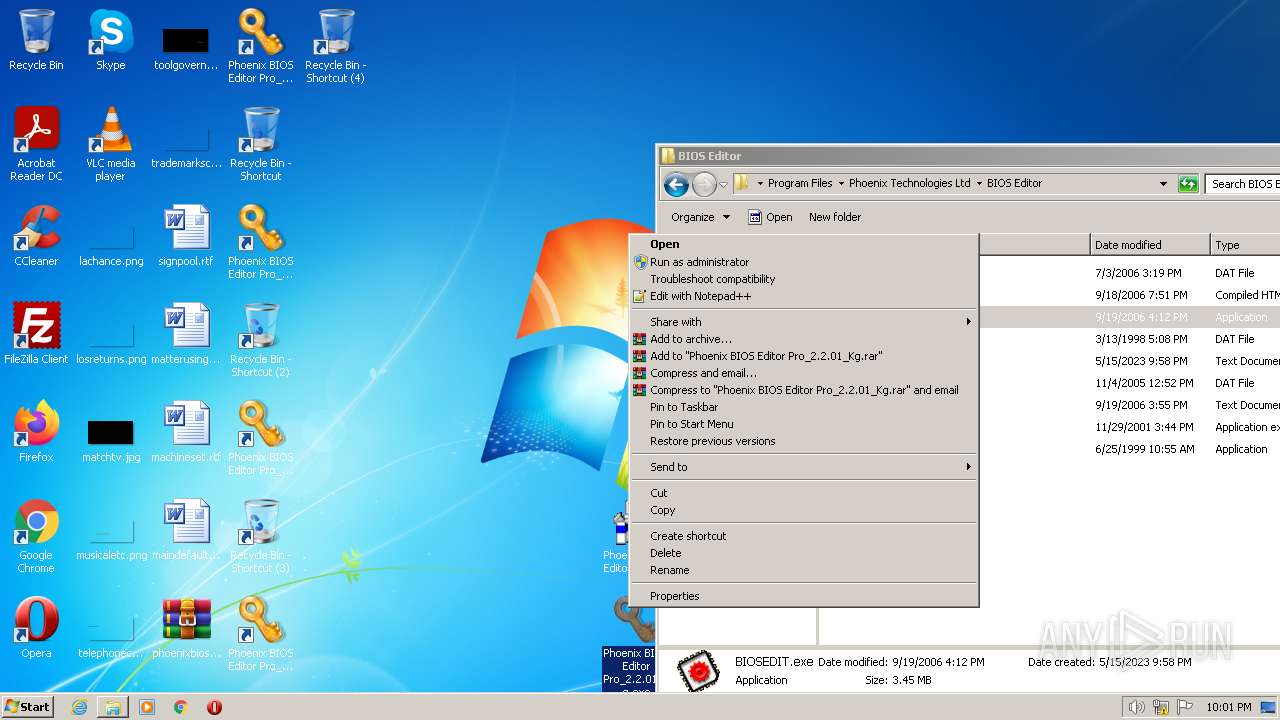Sort by the Type column header
This screenshot has height=720, width=1280.
(1245, 245)
